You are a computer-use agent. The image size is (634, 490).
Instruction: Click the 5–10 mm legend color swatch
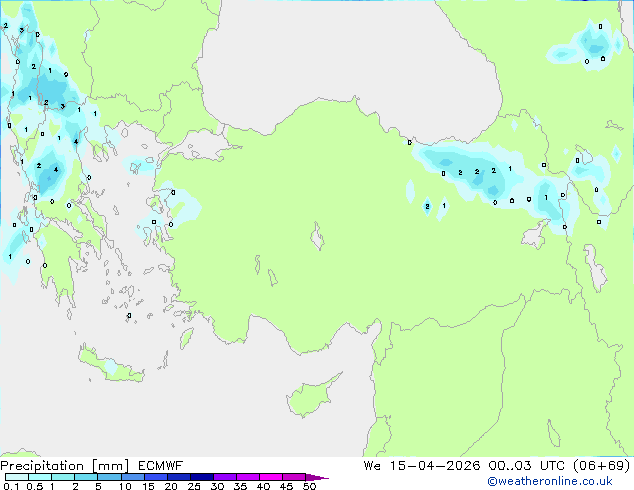[109, 477]
